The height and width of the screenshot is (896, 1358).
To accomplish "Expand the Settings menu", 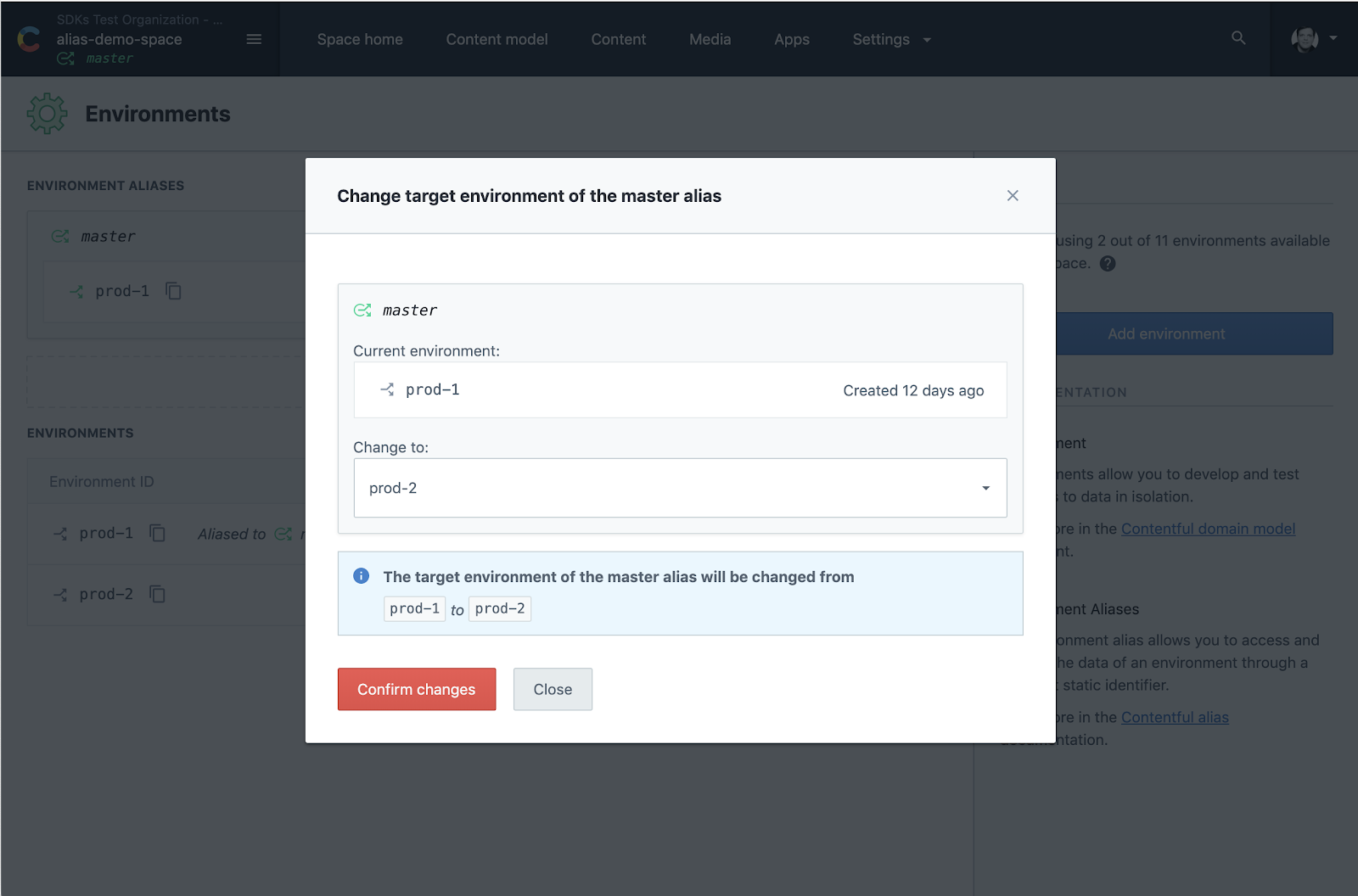I will (891, 39).
